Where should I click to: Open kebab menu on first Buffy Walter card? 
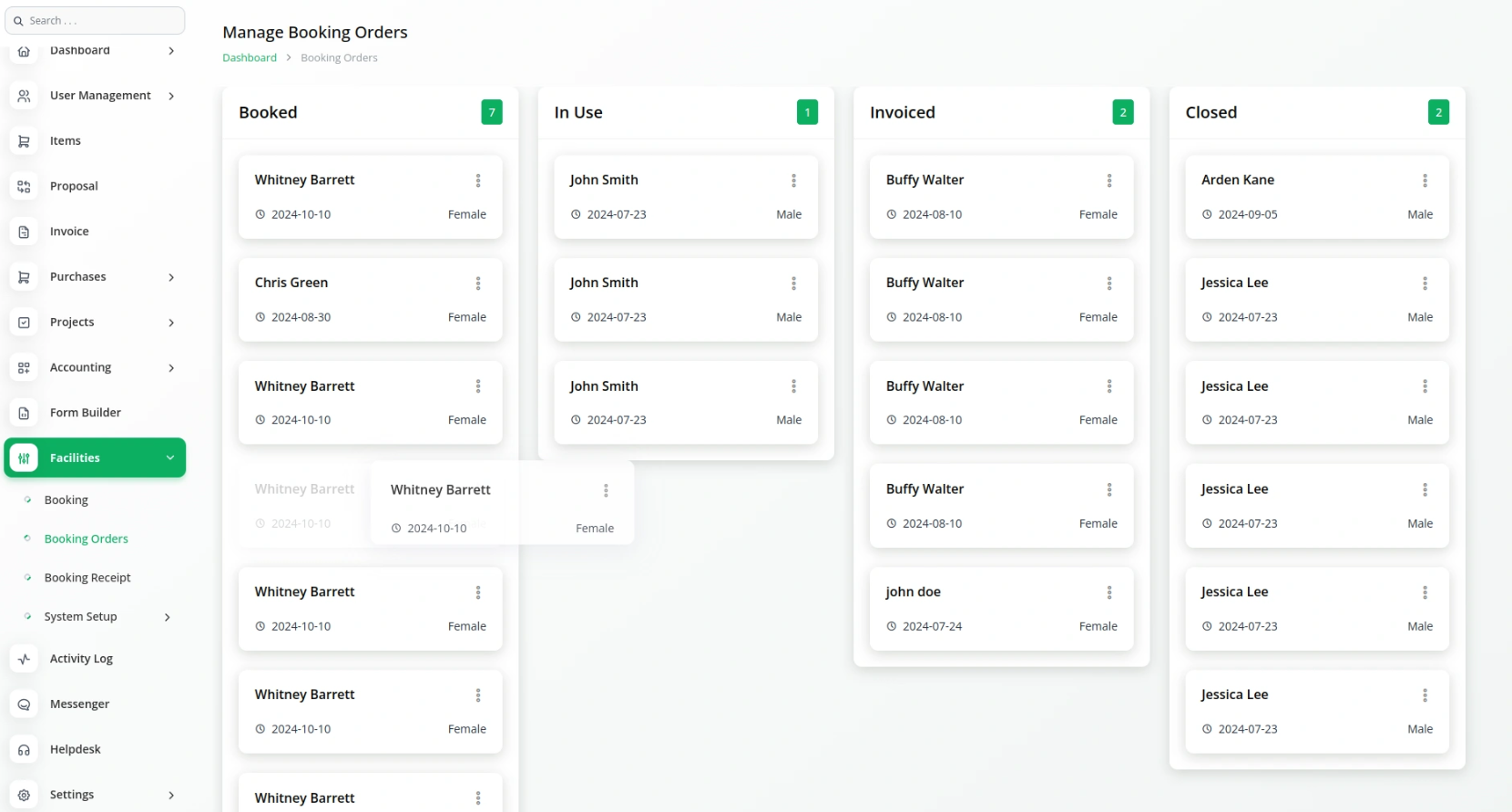click(1109, 180)
